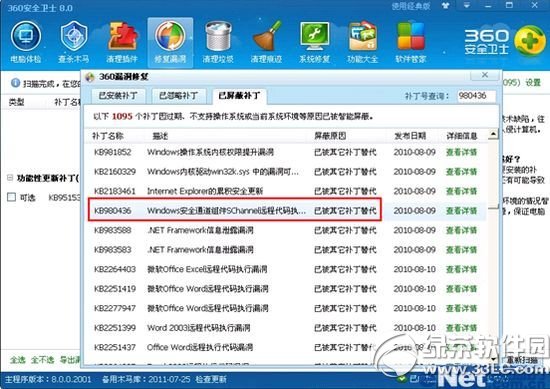Switch to the 已忽略补丁 tab
Image resolution: width=550 pixels, height=389 pixels.
click(179, 96)
